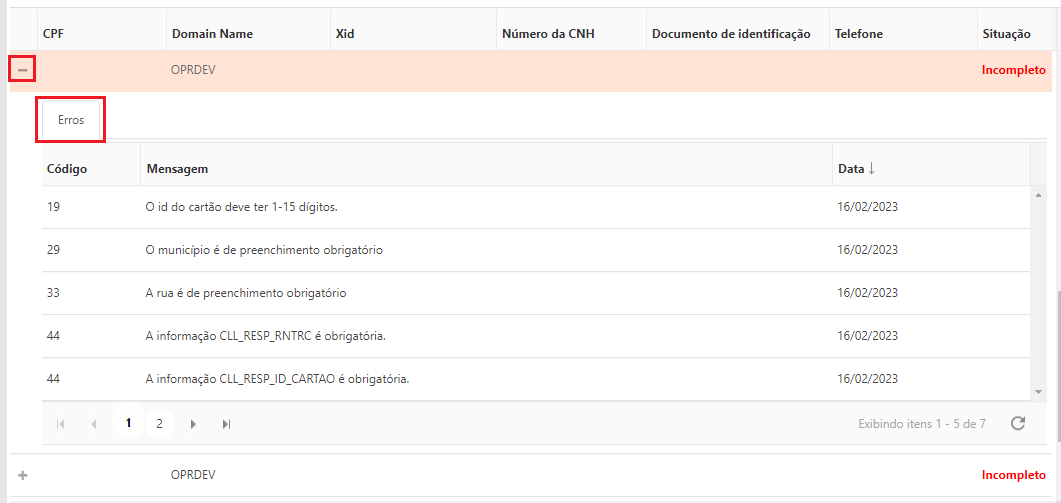This screenshot has height=503, width=1061.
Task: Click the Situação column header
Action: [x=1006, y=34]
